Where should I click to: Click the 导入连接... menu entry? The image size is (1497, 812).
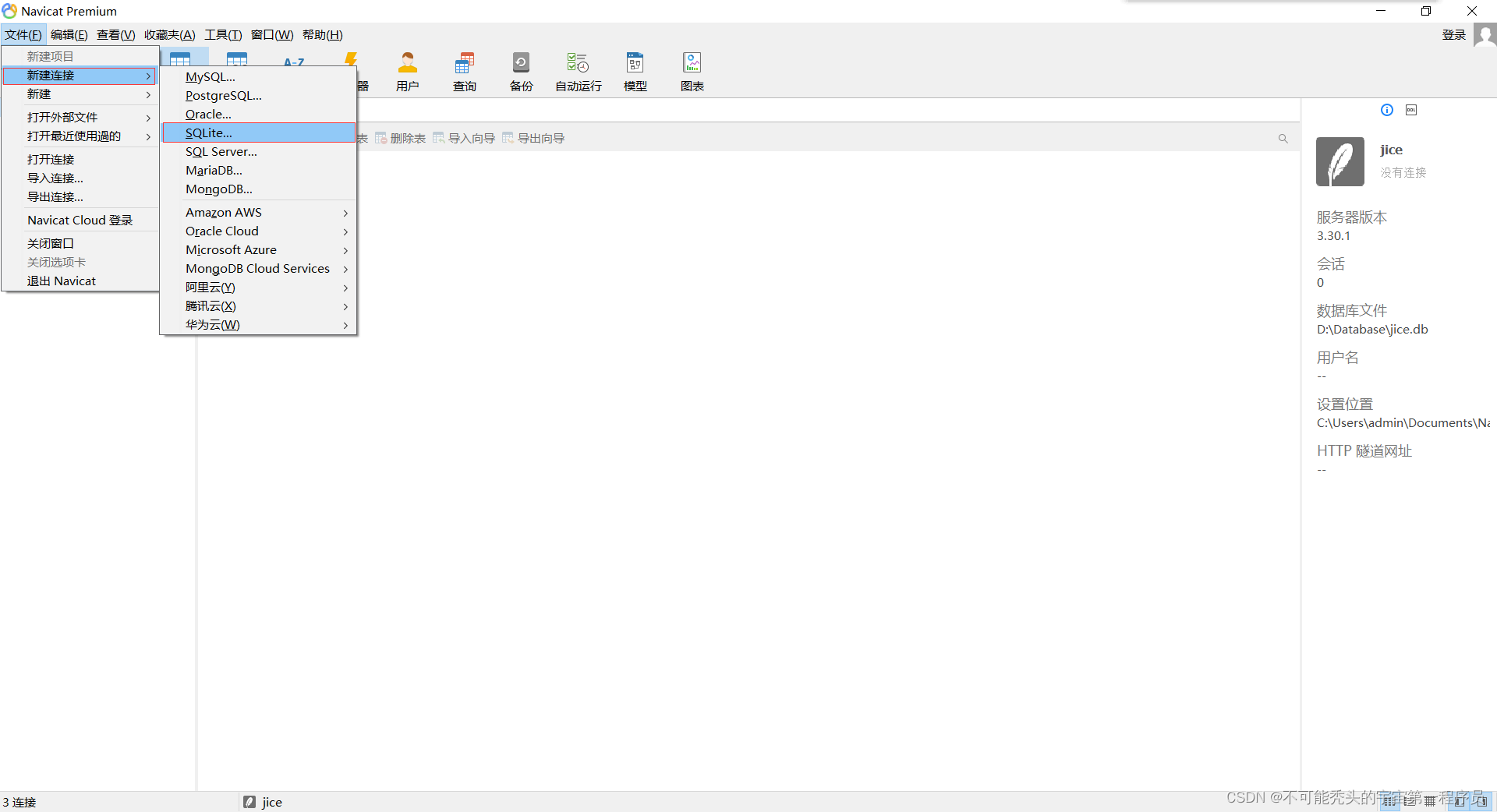pos(80,178)
